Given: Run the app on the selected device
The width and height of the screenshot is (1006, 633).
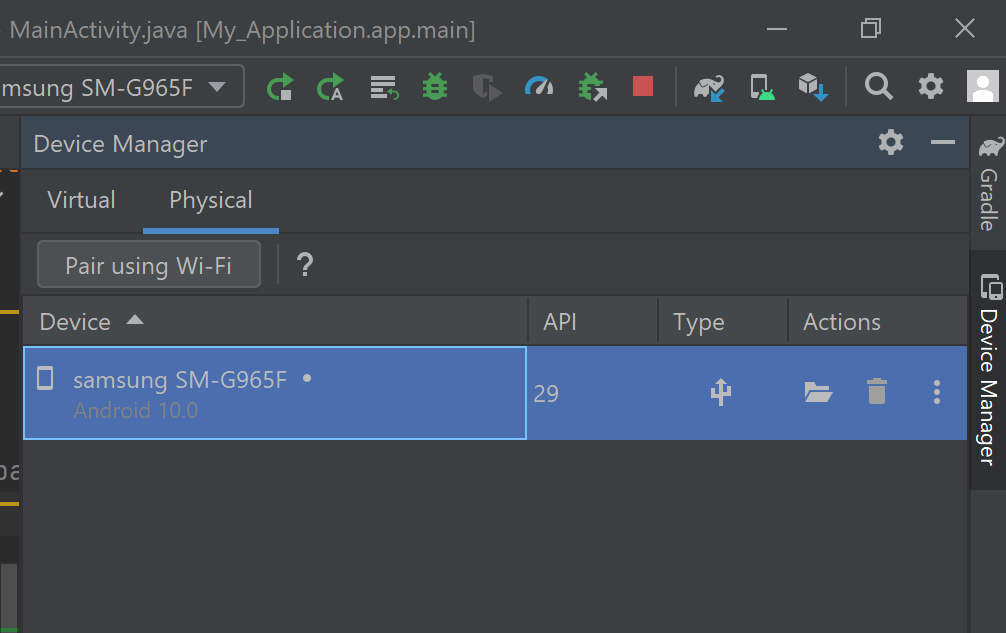Looking at the screenshot, I should (280, 87).
